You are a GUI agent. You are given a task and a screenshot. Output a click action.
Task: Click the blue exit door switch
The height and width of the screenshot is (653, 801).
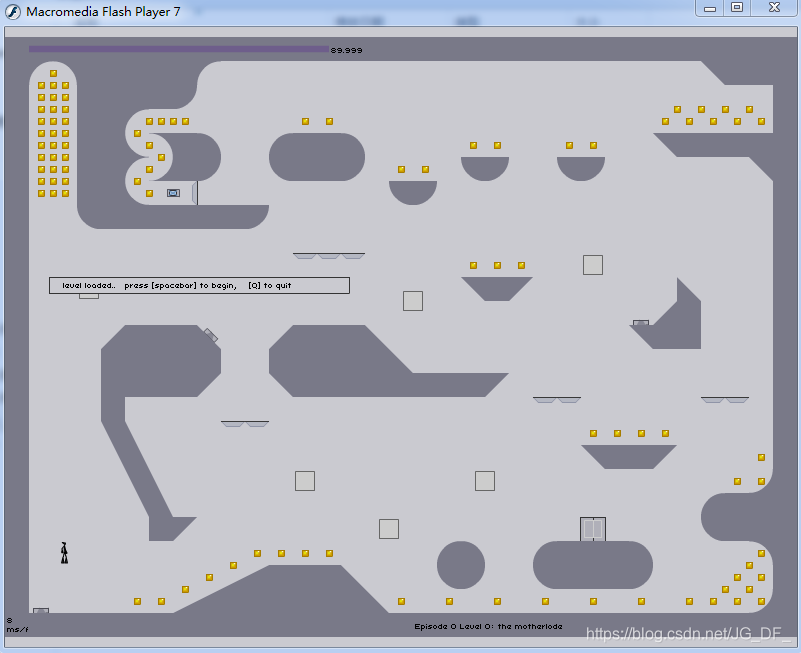point(173,193)
